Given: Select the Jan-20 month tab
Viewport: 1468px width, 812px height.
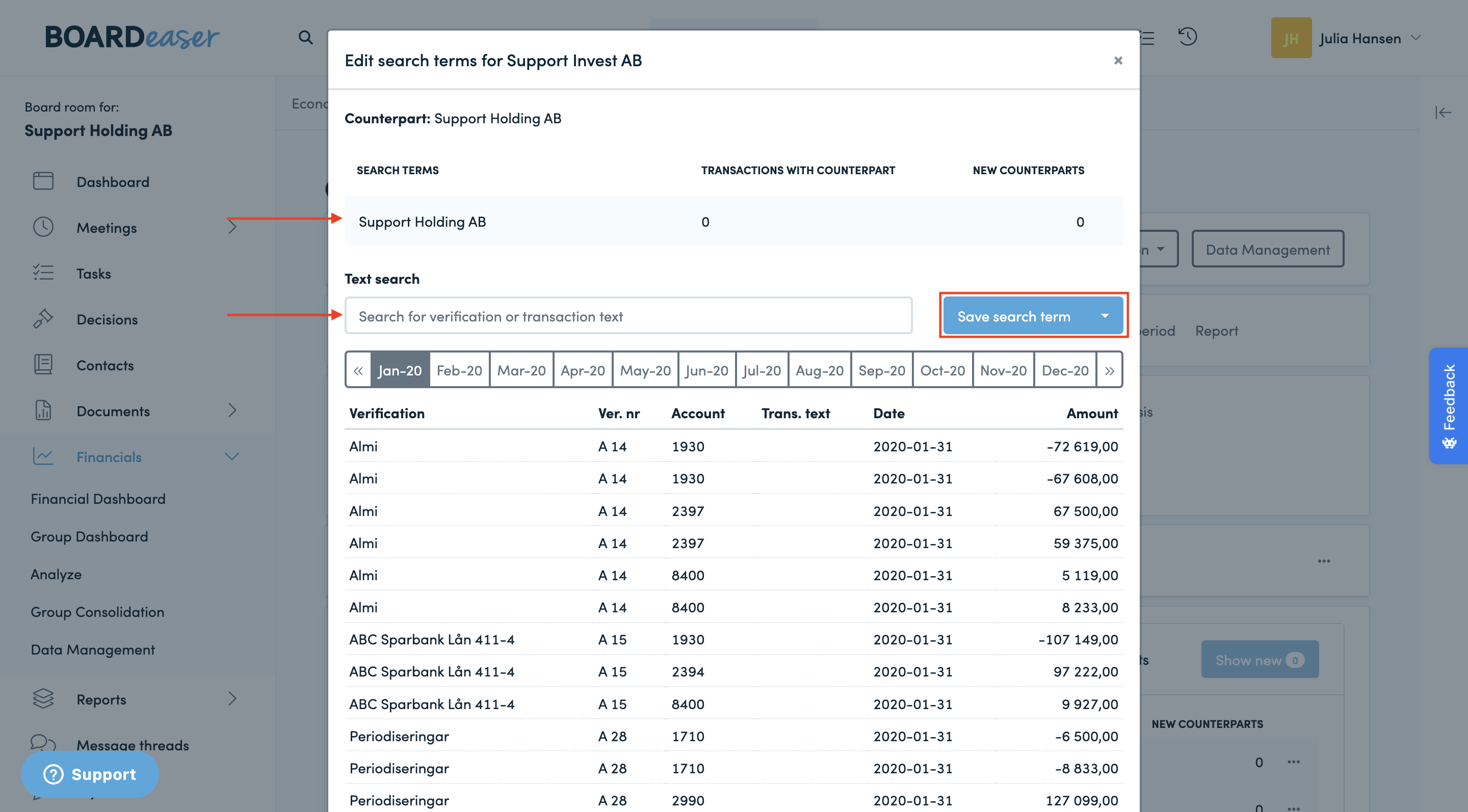Looking at the screenshot, I should pos(400,371).
